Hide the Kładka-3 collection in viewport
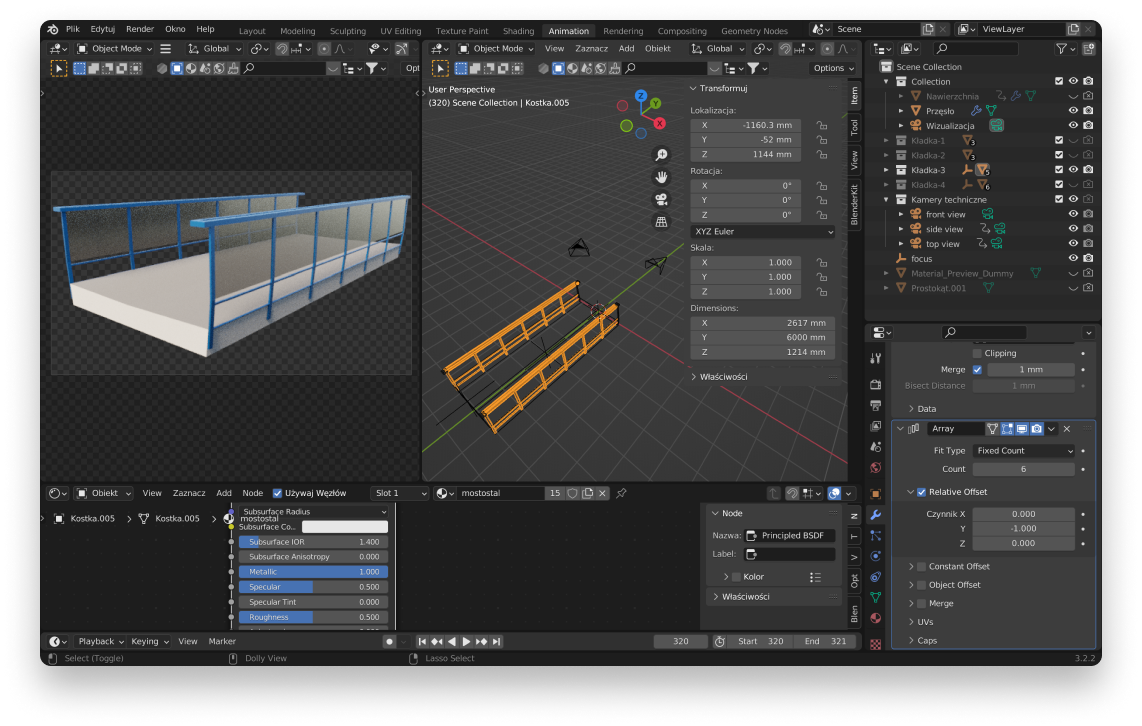Screen dimensions: 1142x726 coord(1073,170)
